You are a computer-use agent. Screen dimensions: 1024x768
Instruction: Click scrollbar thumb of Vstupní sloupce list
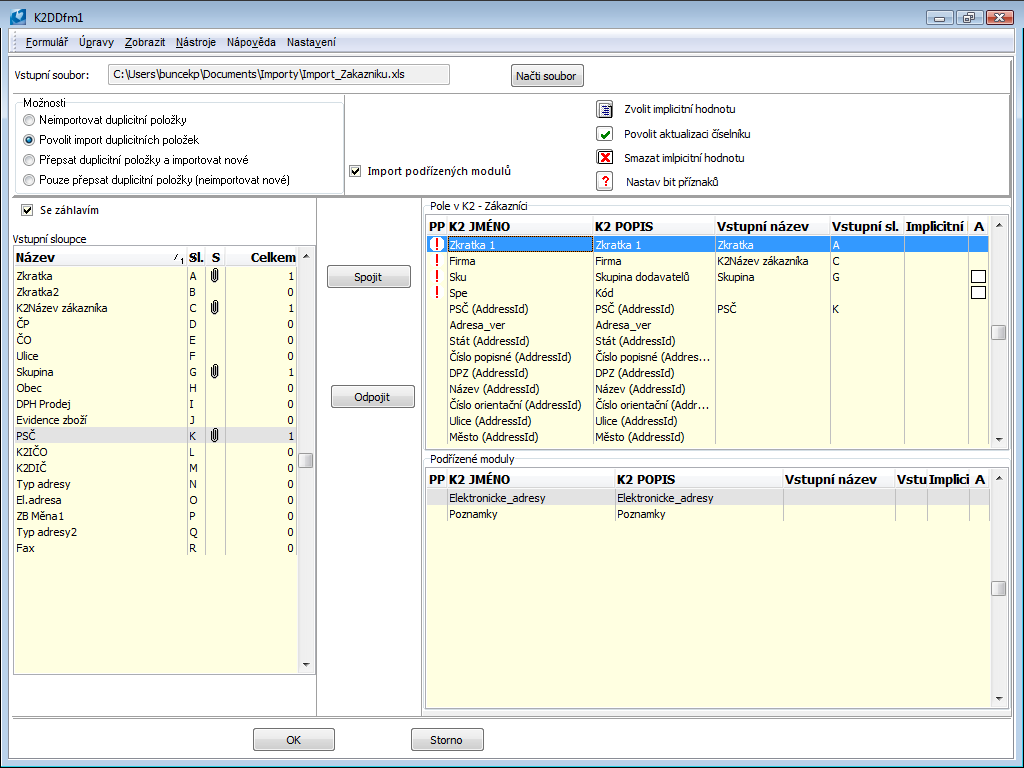[x=306, y=460]
